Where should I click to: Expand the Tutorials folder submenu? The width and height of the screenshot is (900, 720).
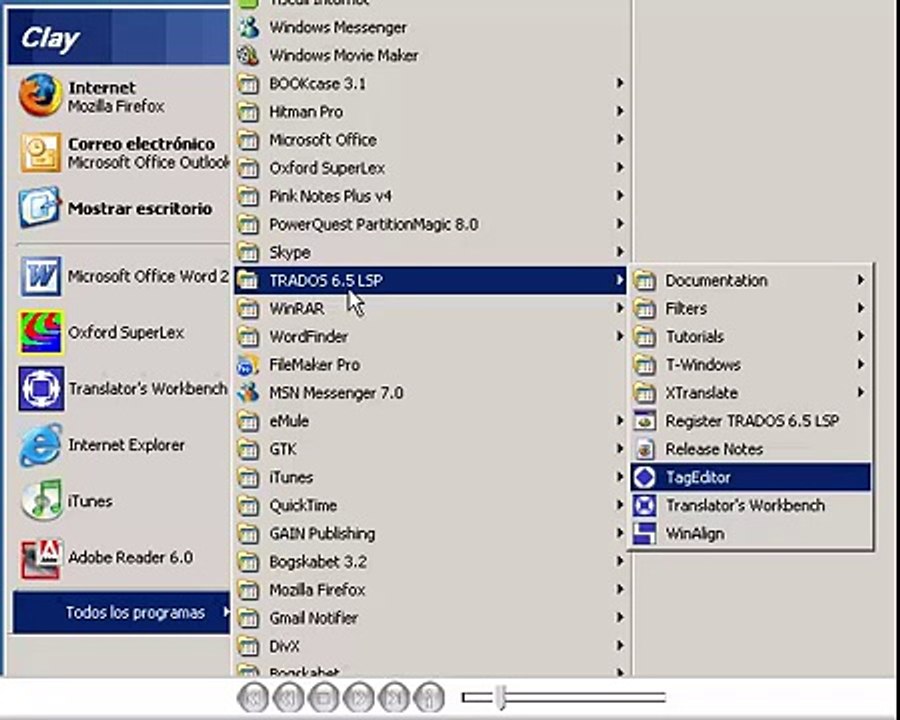tap(751, 336)
